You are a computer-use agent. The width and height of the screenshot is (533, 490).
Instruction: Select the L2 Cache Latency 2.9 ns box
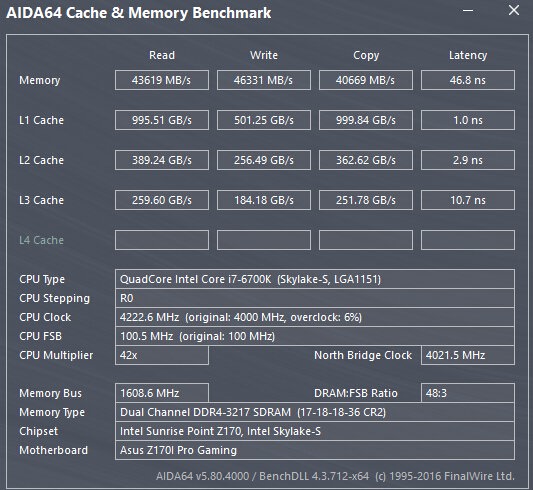pyautogui.click(x=468, y=160)
